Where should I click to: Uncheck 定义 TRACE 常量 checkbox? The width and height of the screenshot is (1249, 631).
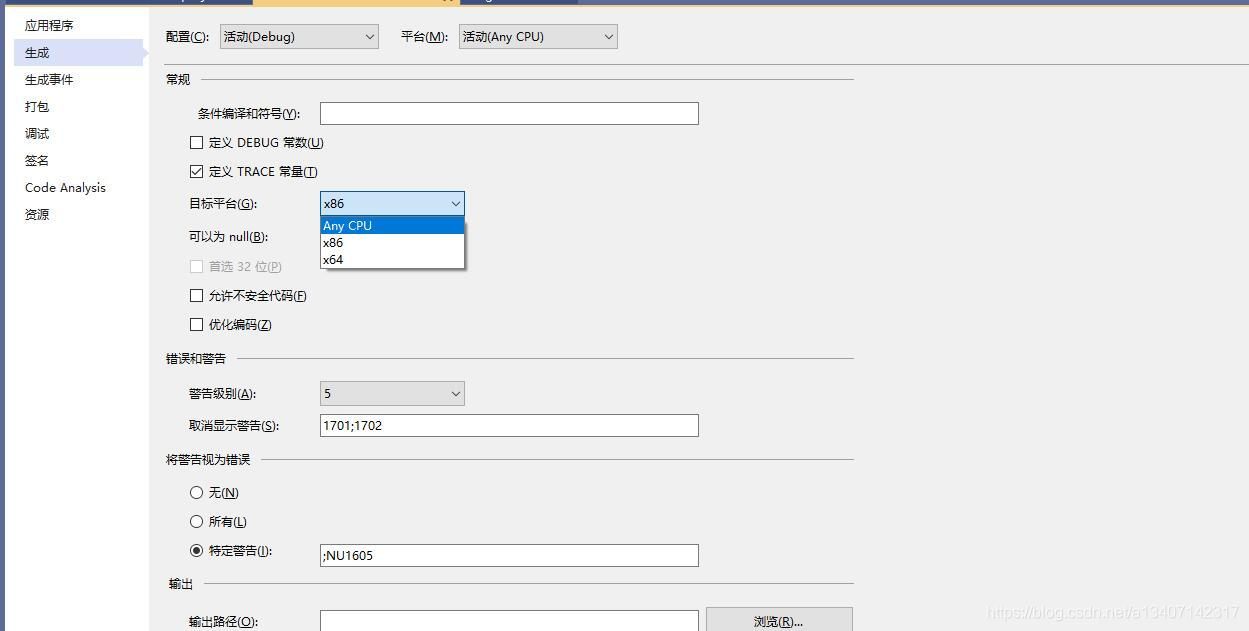pos(196,171)
